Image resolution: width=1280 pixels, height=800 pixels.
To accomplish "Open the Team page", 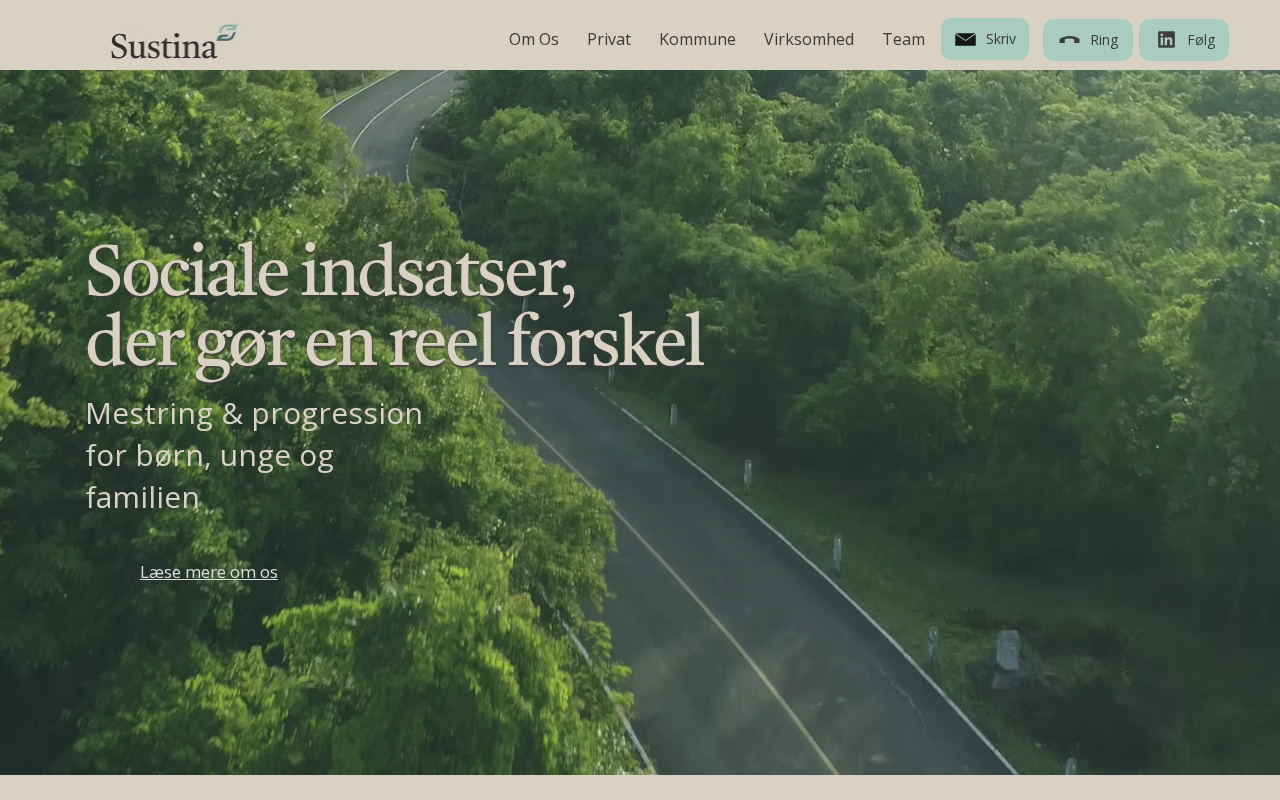I will pos(904,39).
